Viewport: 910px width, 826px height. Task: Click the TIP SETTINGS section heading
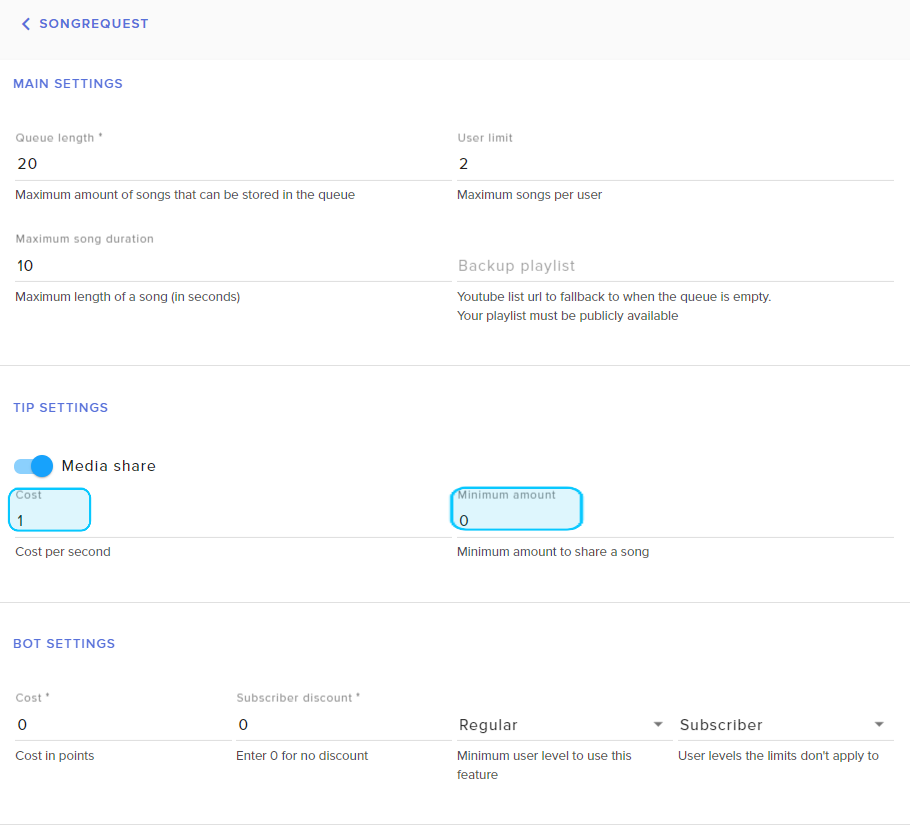point(60,408)
